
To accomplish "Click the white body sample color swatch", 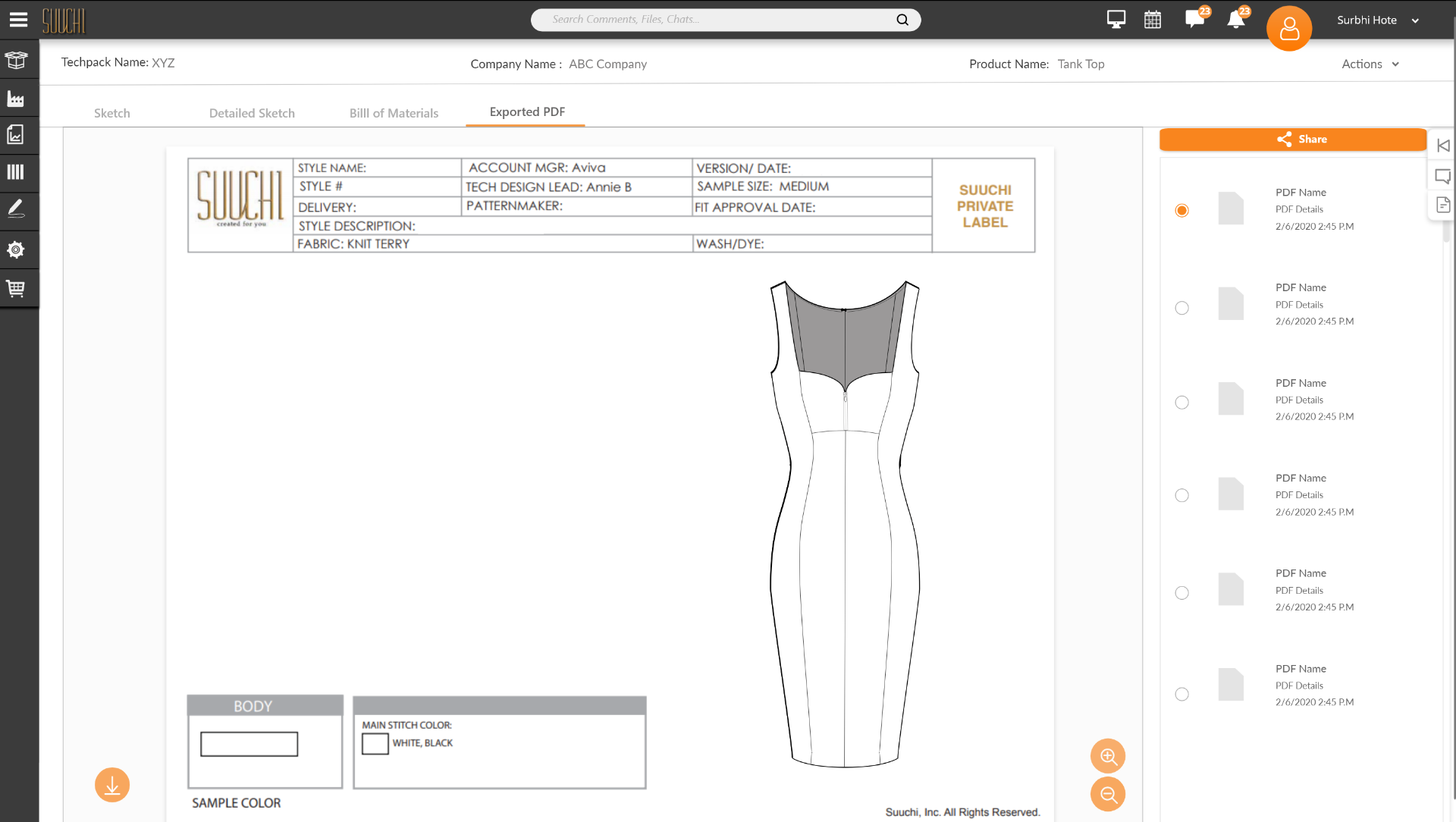I will coord(249,744).
